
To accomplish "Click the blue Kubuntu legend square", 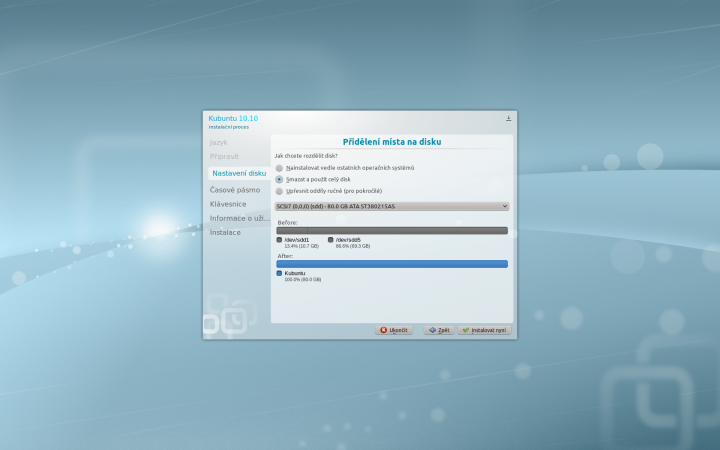I will click(x=279, y=273).
